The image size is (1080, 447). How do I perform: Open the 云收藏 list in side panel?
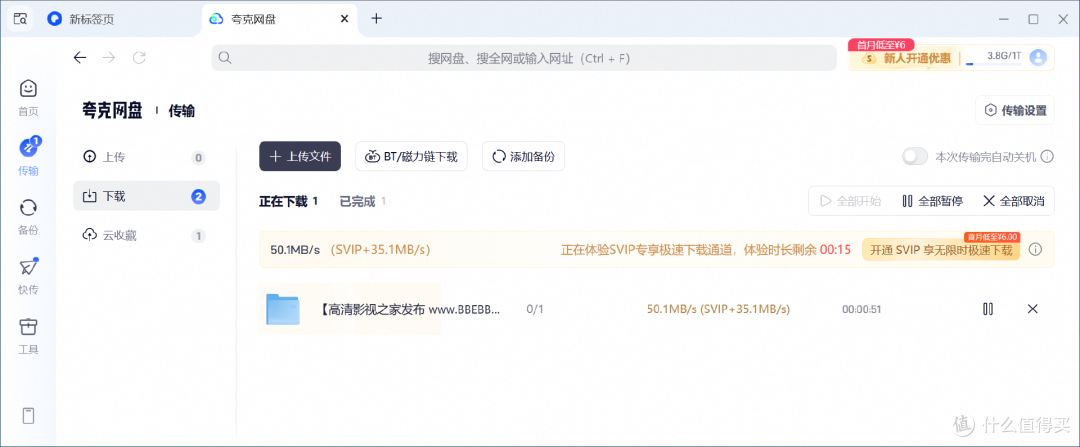click(146, 236)
